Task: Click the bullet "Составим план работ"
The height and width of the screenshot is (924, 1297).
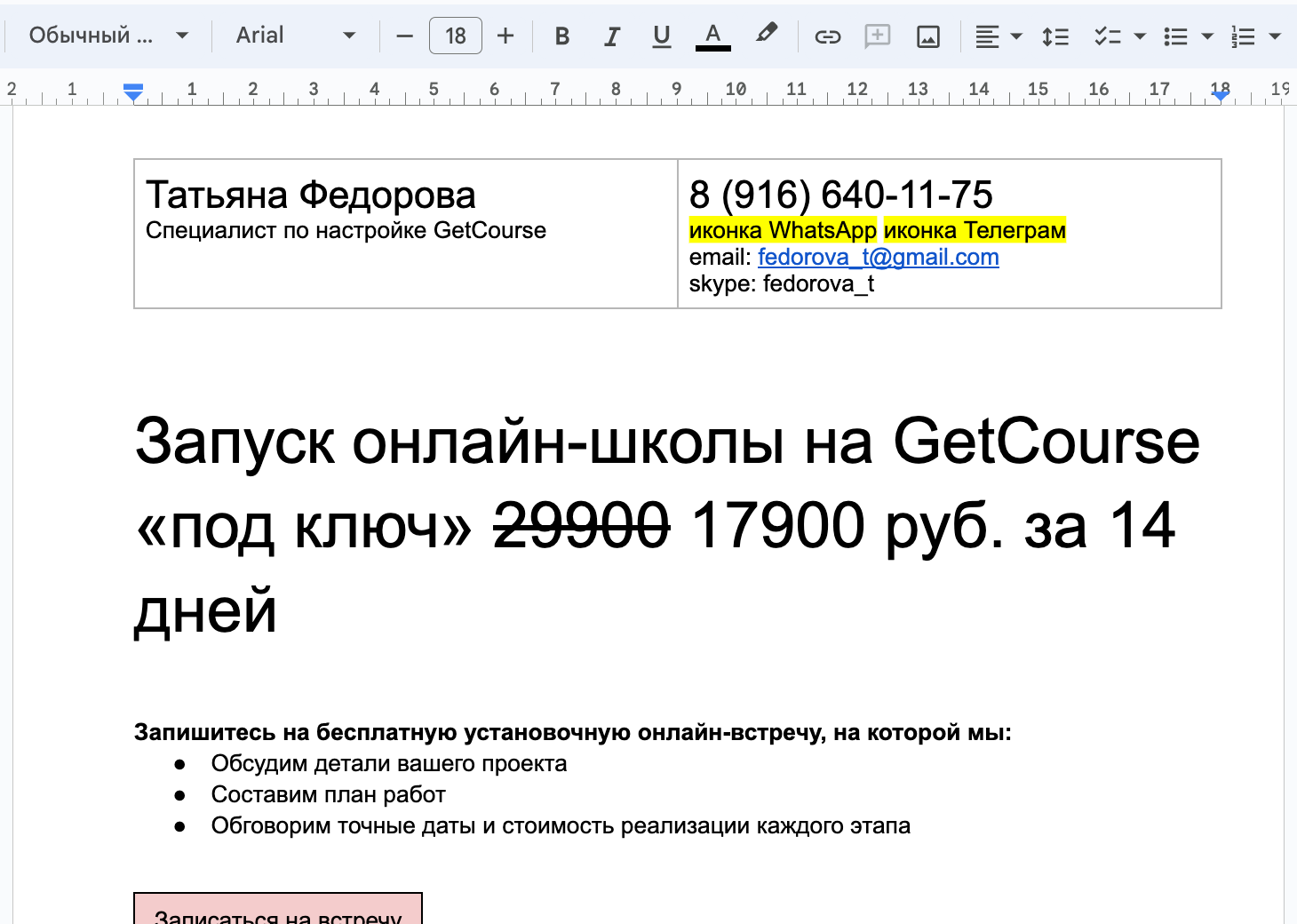Action: click(329, 794)
